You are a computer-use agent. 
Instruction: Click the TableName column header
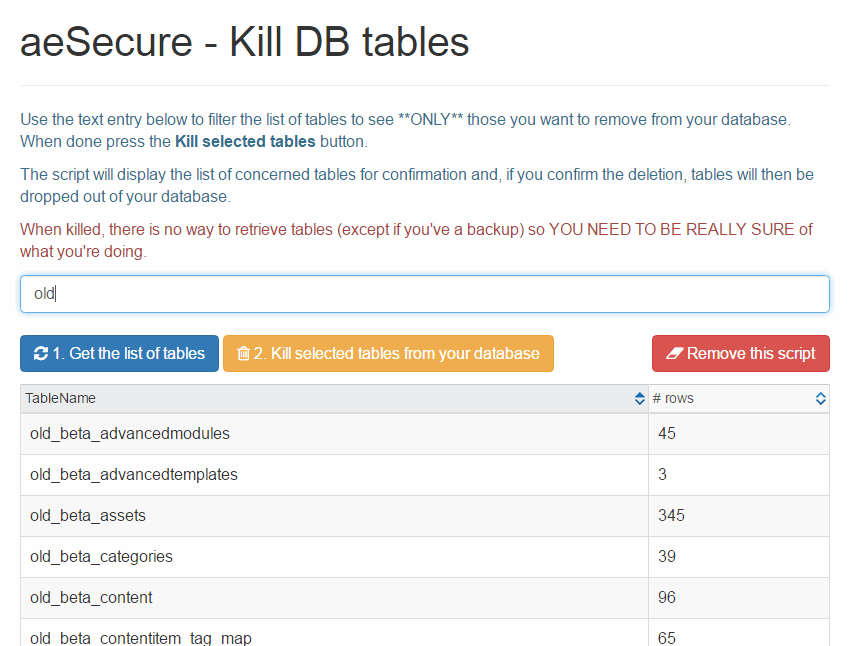(335, 398)
